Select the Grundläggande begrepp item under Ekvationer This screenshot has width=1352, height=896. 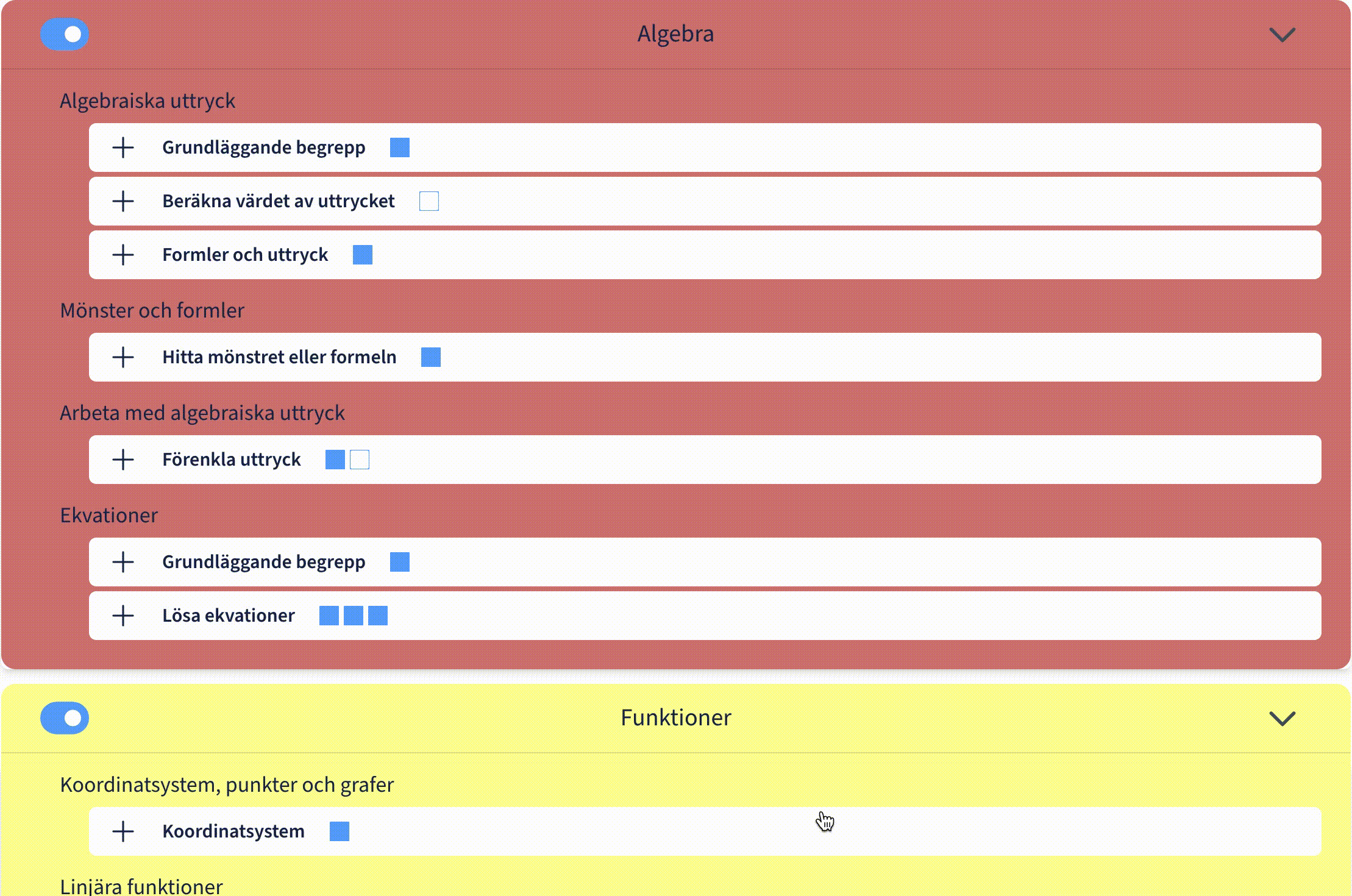pyautogui.click(x=263, y=562)
